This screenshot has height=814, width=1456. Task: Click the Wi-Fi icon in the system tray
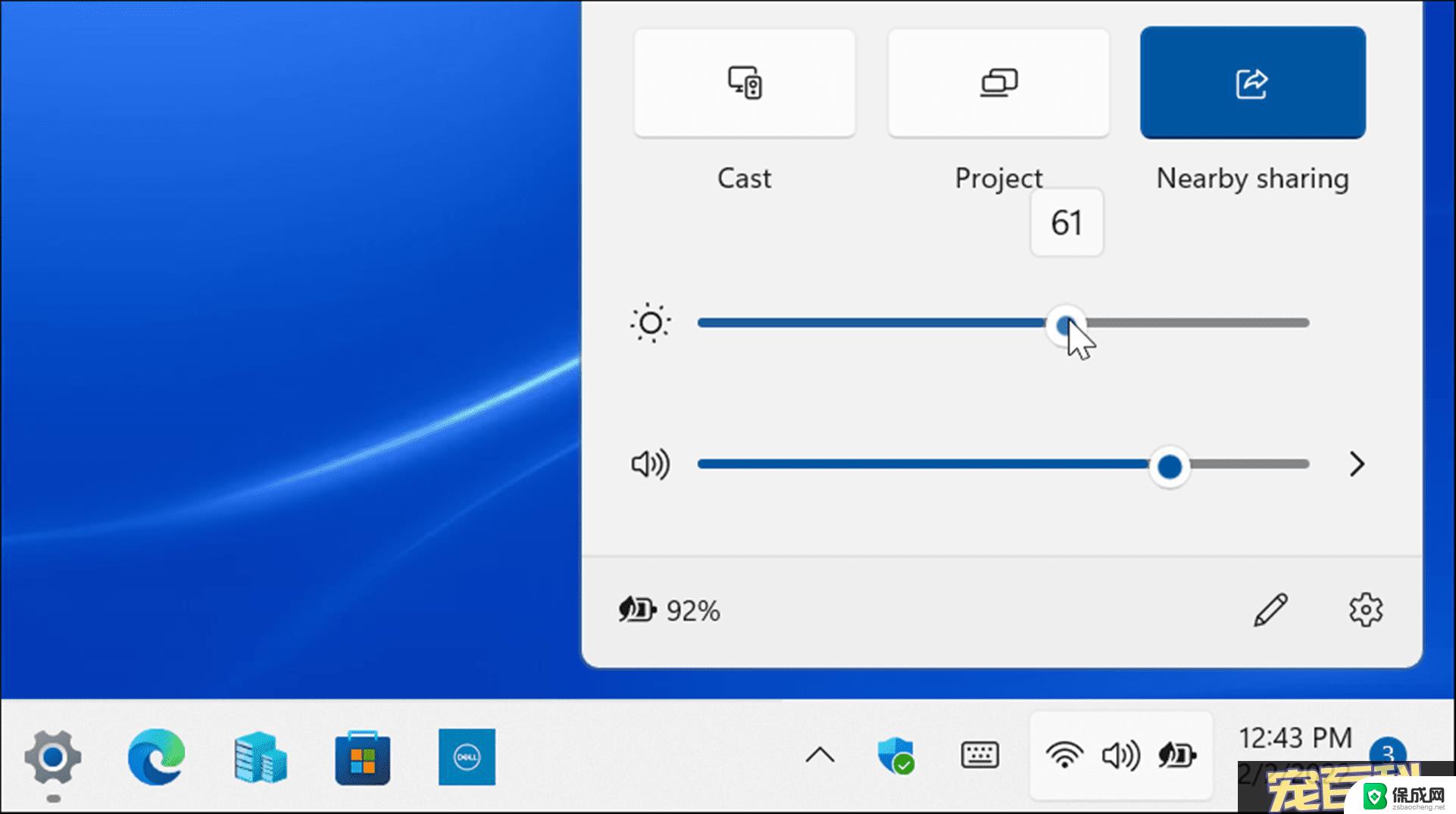[x=1064, y=755]
